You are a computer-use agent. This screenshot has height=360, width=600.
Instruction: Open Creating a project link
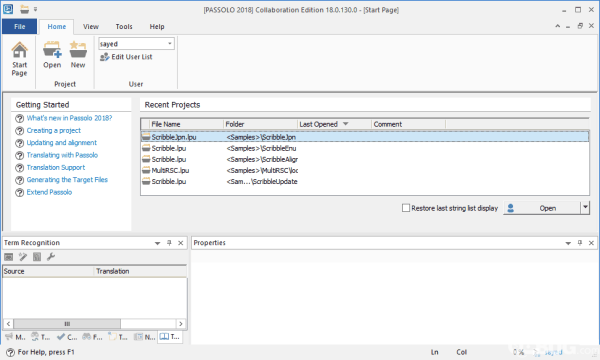click(54, 130)
